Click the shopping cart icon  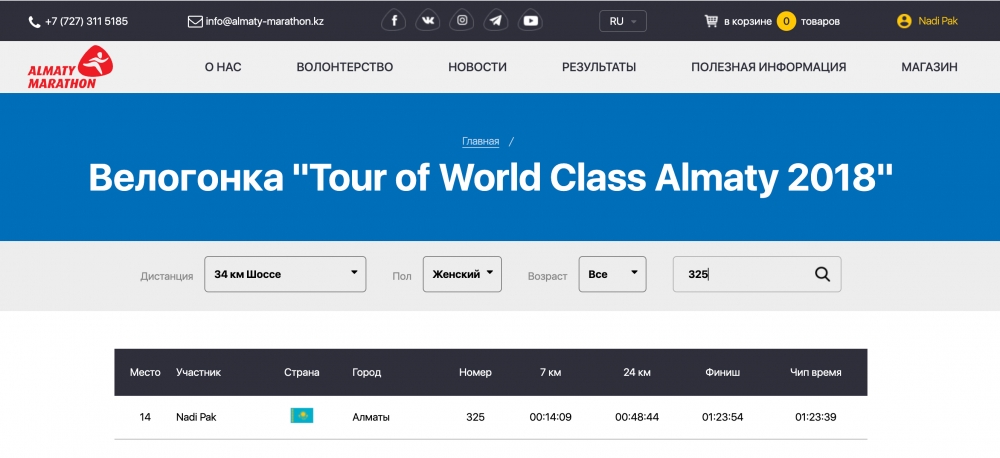pyautogui.click(x=711, y=21)
